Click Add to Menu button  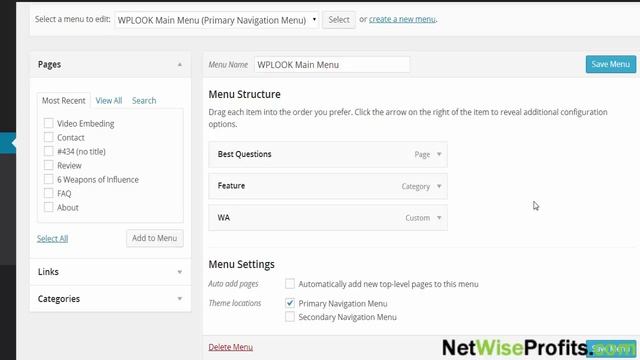(x=155, y=238)
